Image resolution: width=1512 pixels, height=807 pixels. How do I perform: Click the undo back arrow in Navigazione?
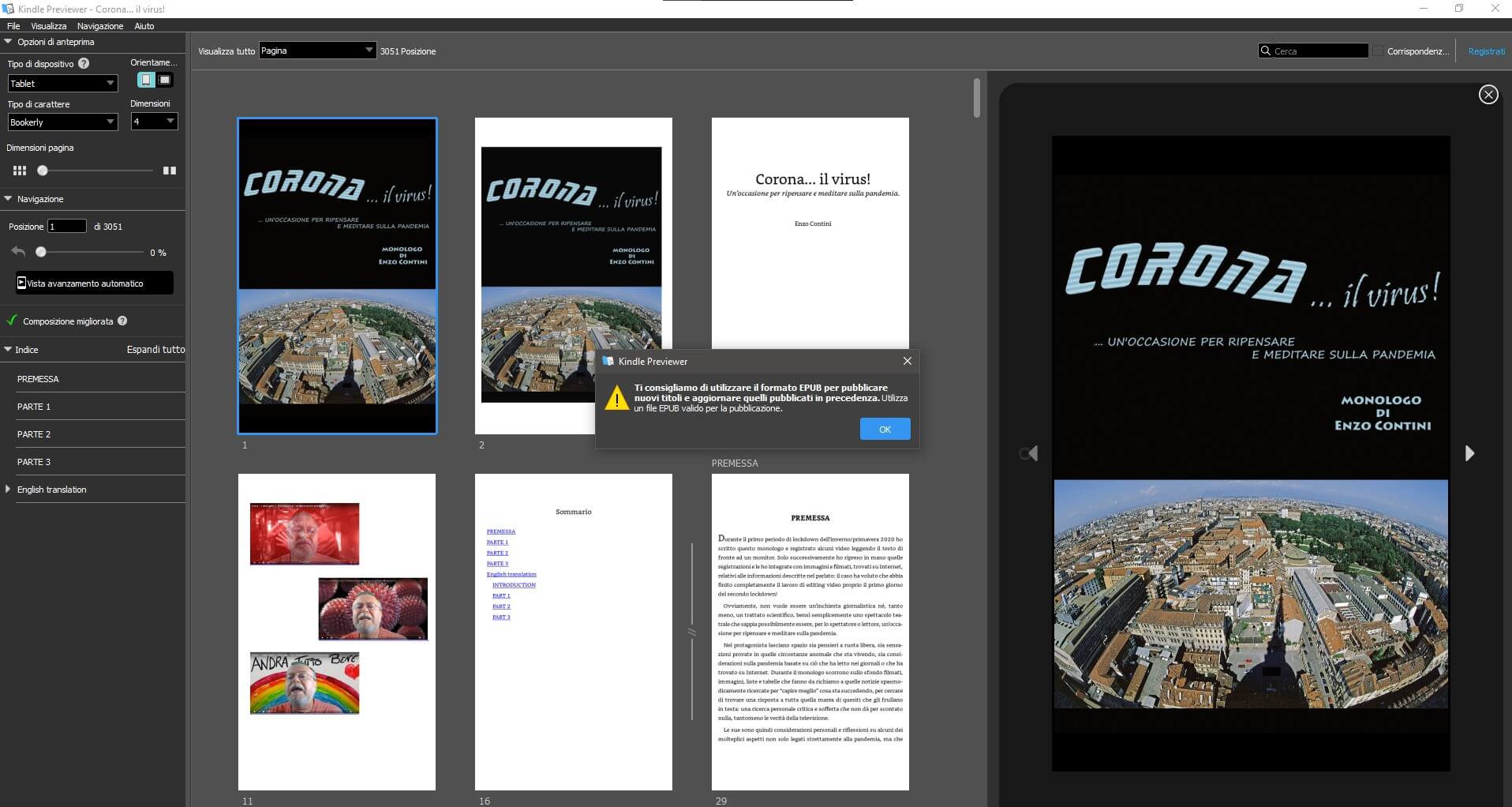point(18,252)
